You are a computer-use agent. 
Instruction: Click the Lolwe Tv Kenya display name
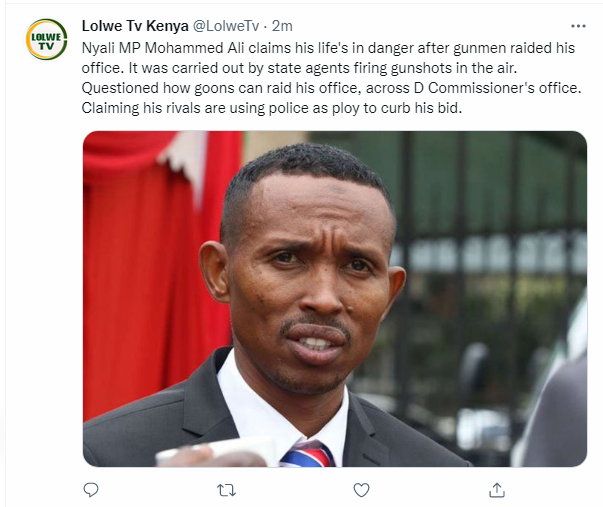[135, 26]
